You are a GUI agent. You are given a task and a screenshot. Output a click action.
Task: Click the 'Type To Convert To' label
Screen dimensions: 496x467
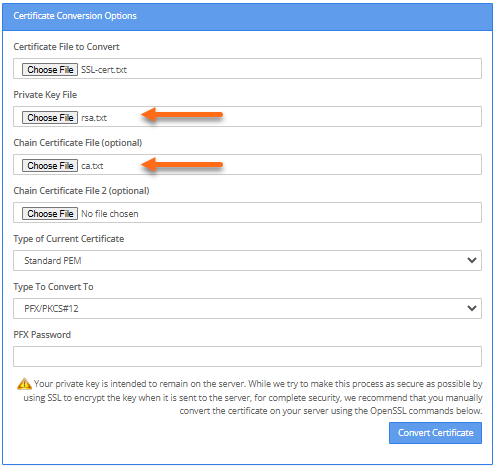(x=53, y=287)
